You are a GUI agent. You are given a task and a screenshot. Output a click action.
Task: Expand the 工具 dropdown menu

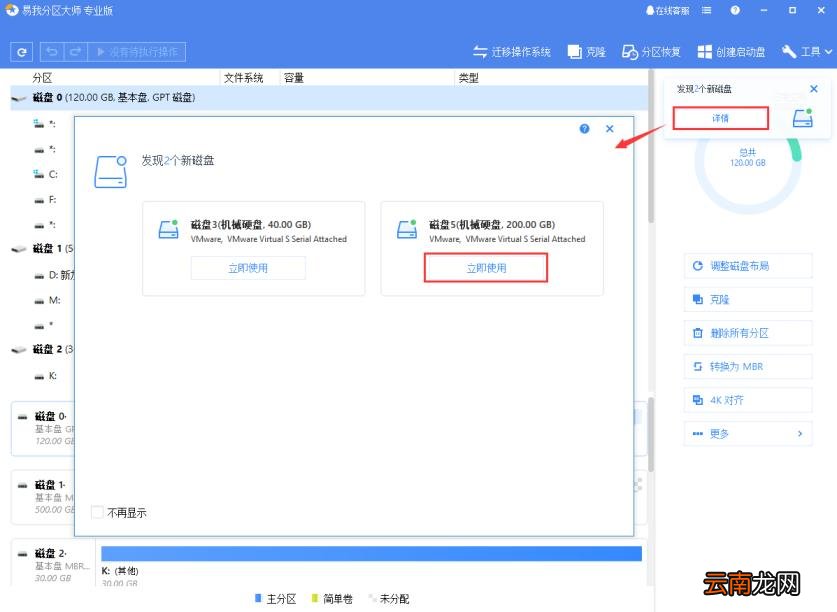[807, 52]
